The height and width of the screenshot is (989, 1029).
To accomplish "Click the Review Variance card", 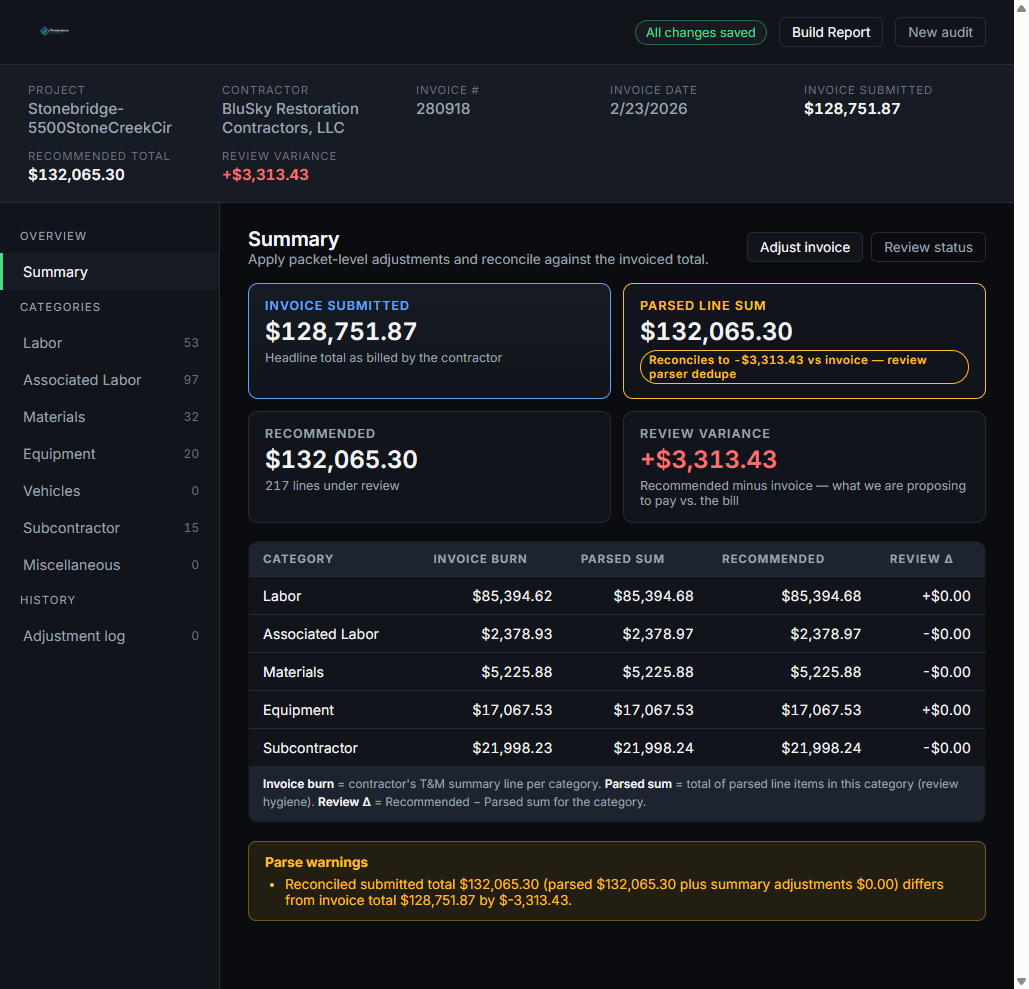I will click(x=804, y=467).
